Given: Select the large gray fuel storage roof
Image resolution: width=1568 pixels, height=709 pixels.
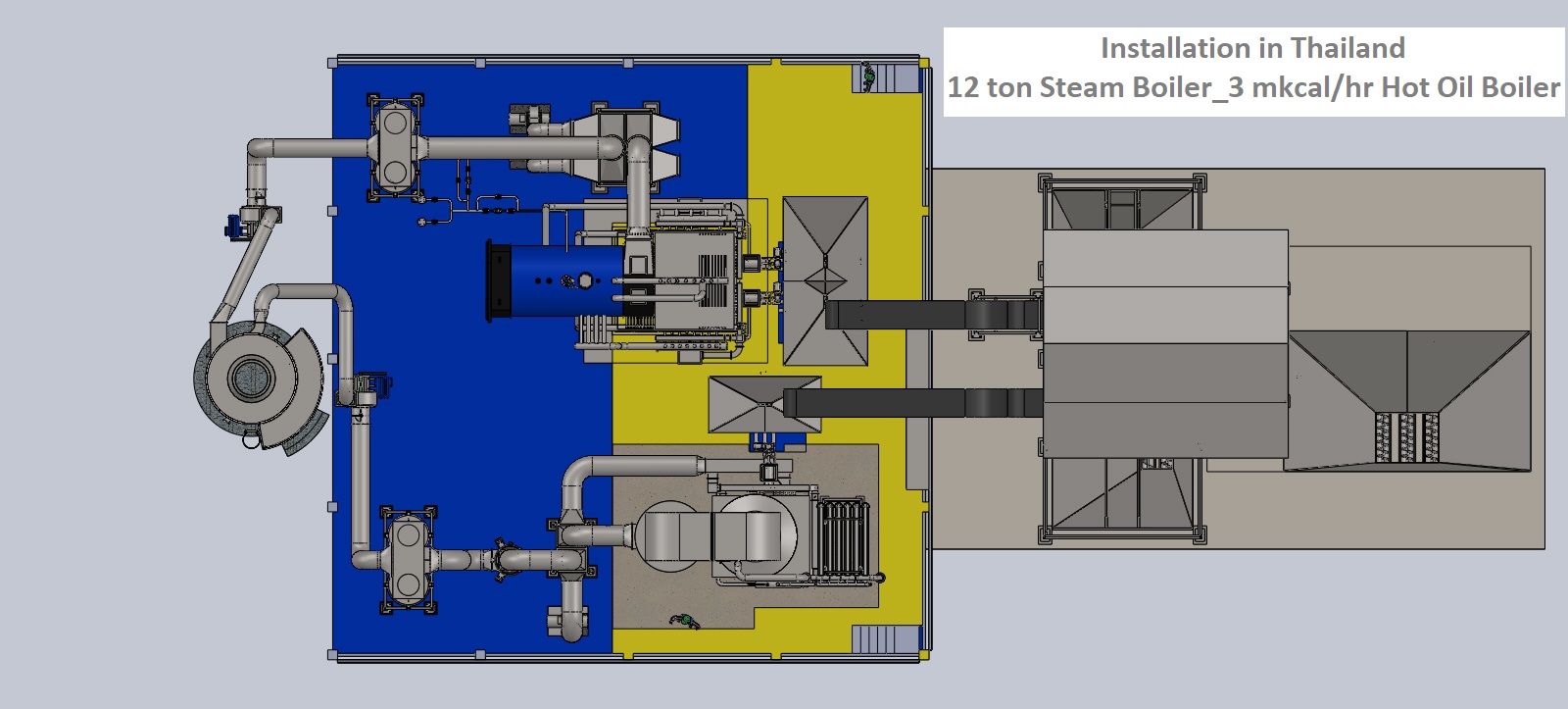Looking at the screenshot, I should [x=1164, y=343].
